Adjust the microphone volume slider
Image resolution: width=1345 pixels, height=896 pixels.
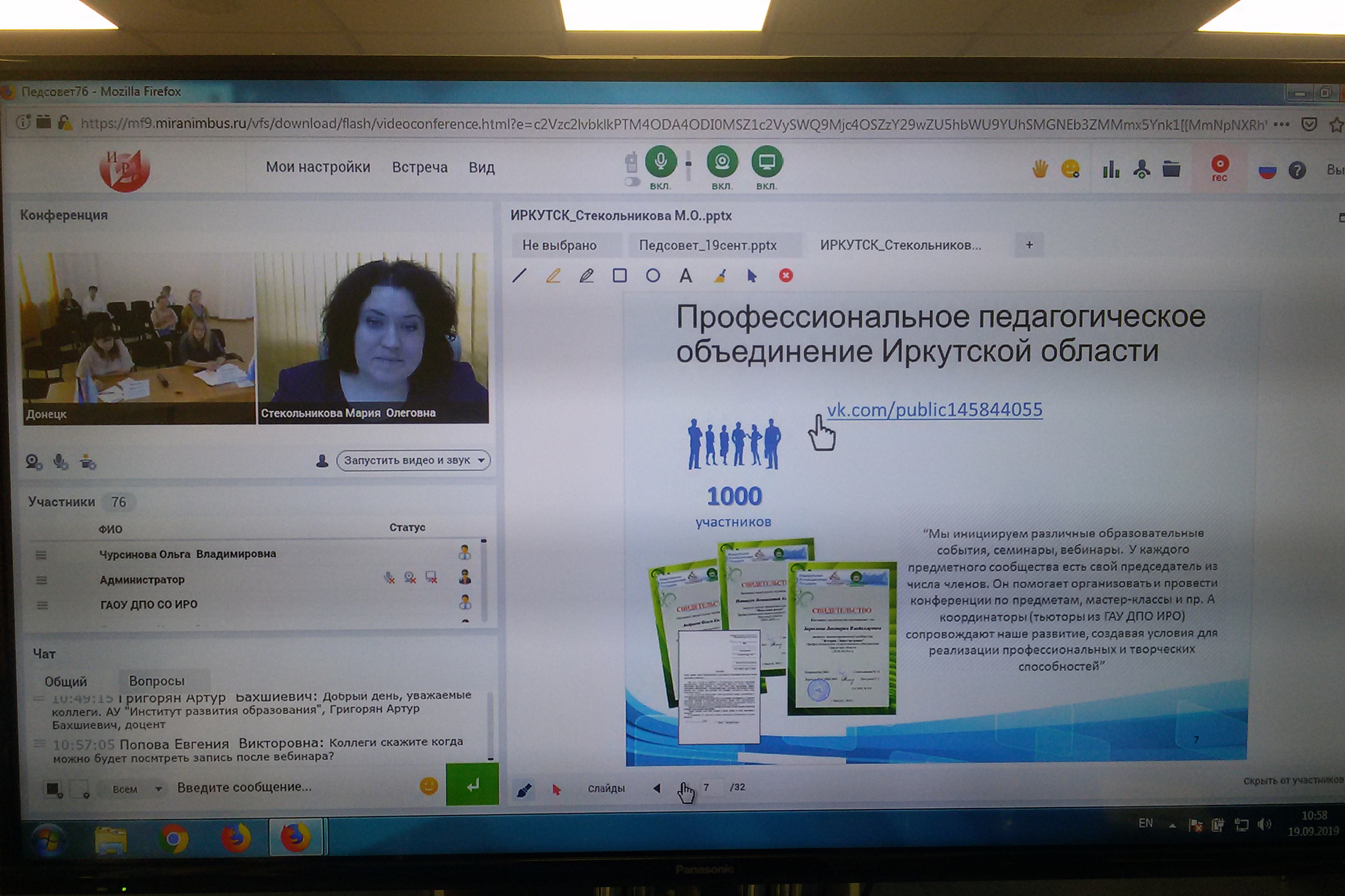point(689,164)
